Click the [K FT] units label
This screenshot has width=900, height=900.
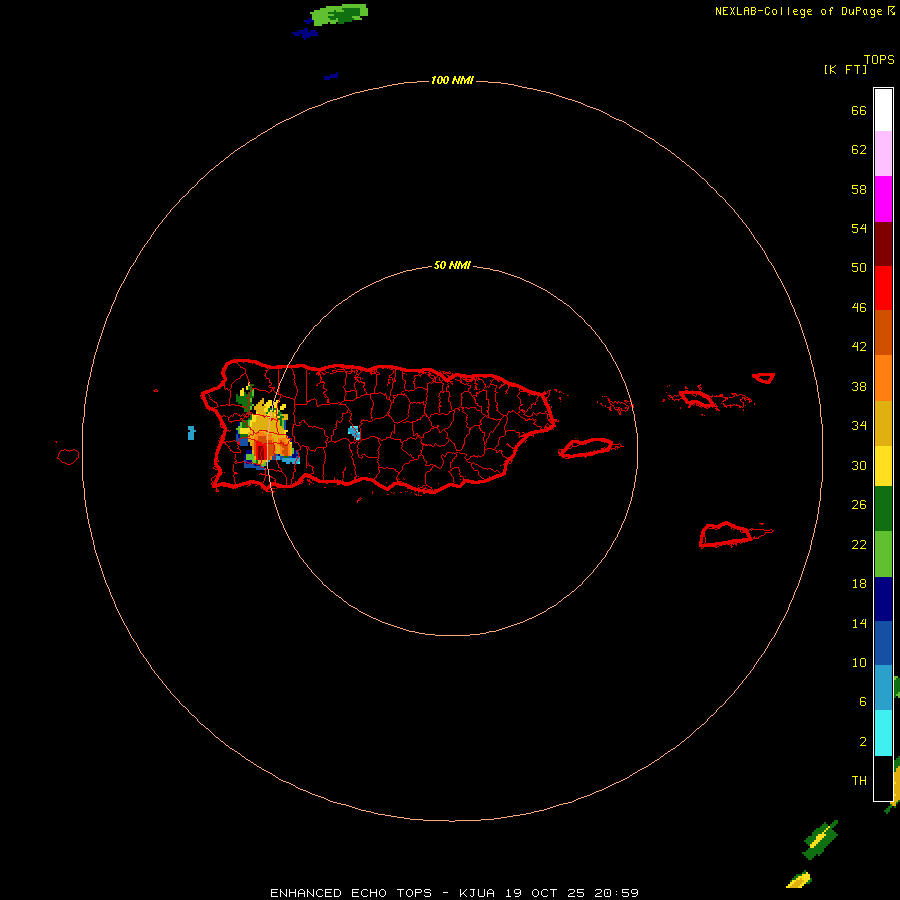(x=845, y=69)
